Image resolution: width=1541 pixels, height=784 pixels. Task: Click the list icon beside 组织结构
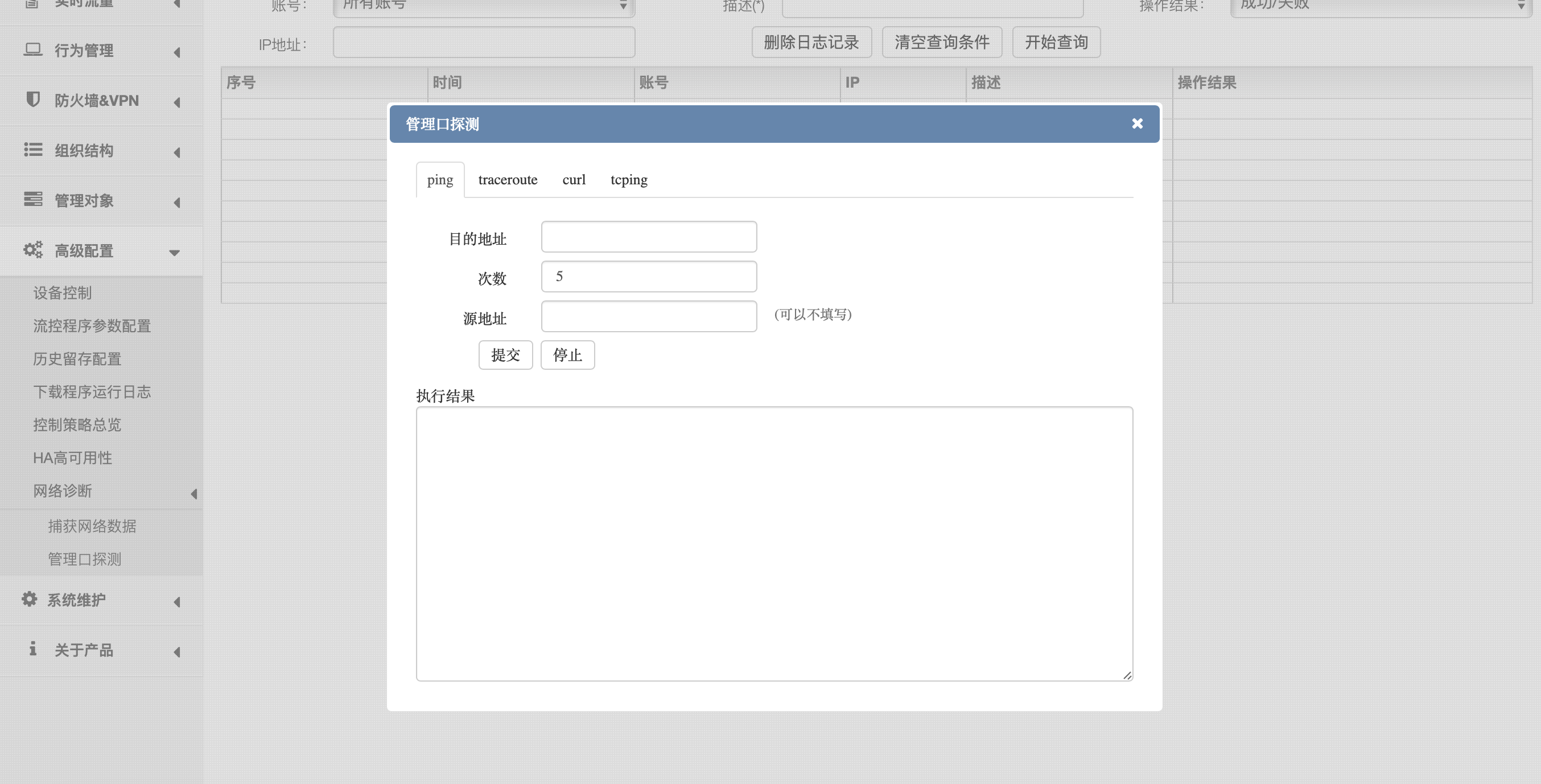(x=33, y=150)
